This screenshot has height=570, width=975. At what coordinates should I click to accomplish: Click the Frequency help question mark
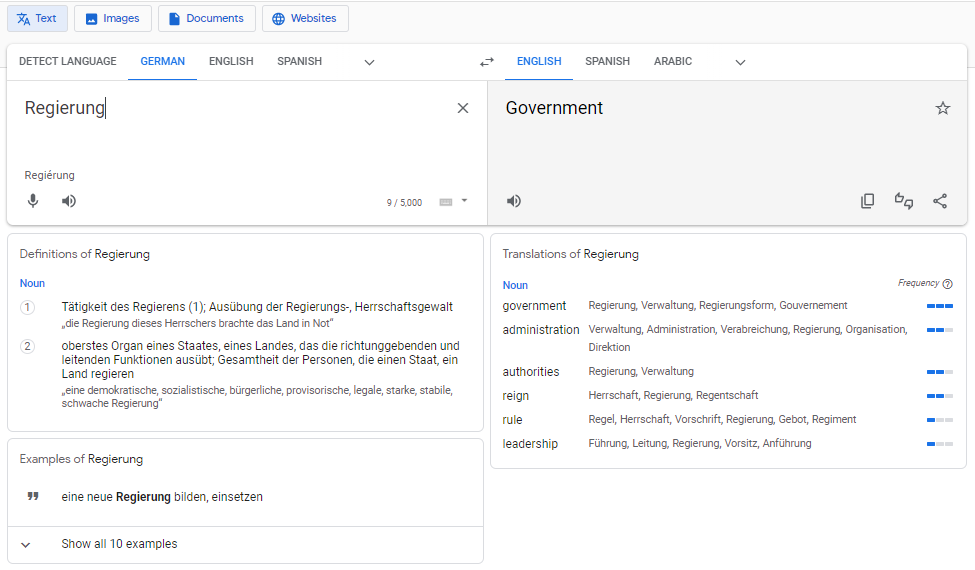(948, 284)
